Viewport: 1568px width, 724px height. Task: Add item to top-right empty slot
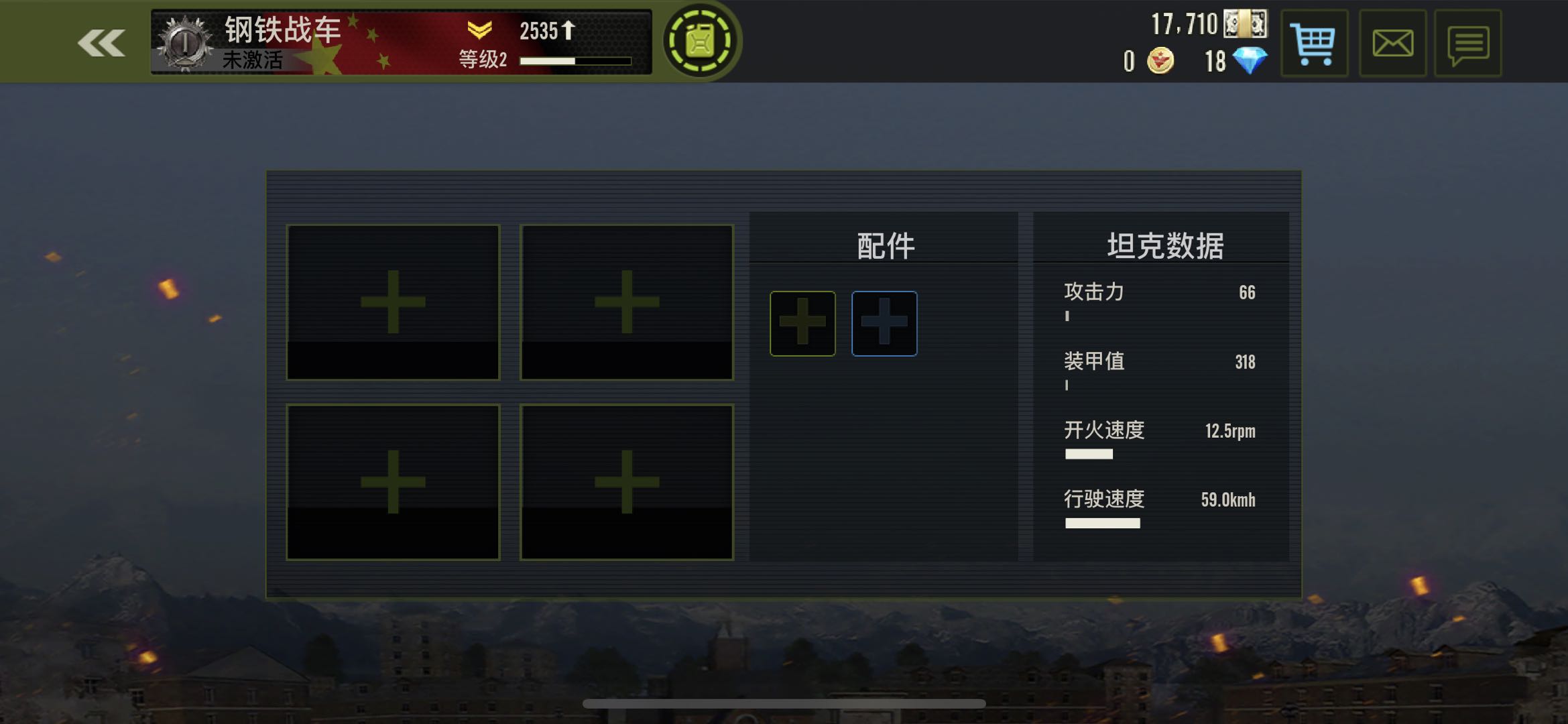(x=627, y=302)
